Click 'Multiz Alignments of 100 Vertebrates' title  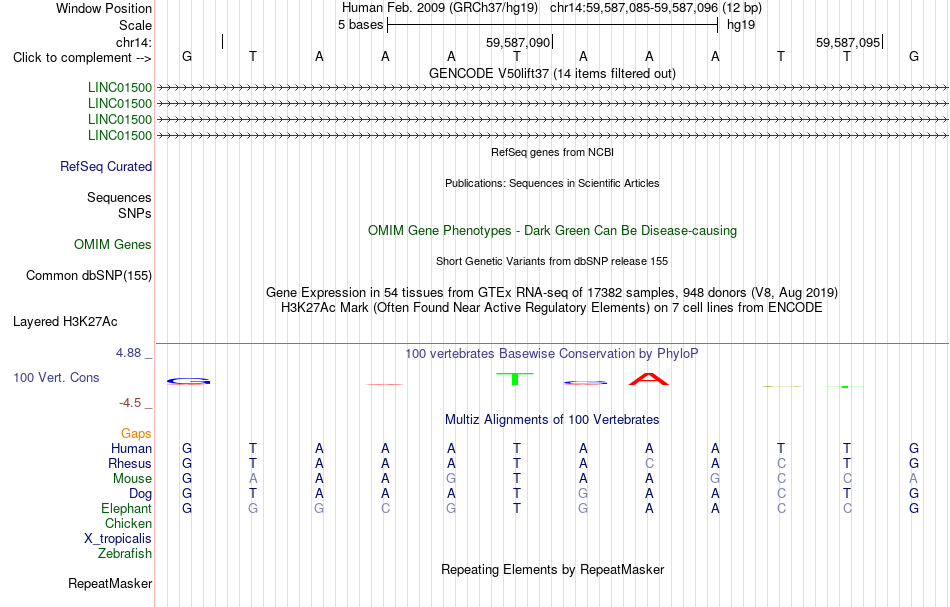pyautogui.click(x=552, y=420)
